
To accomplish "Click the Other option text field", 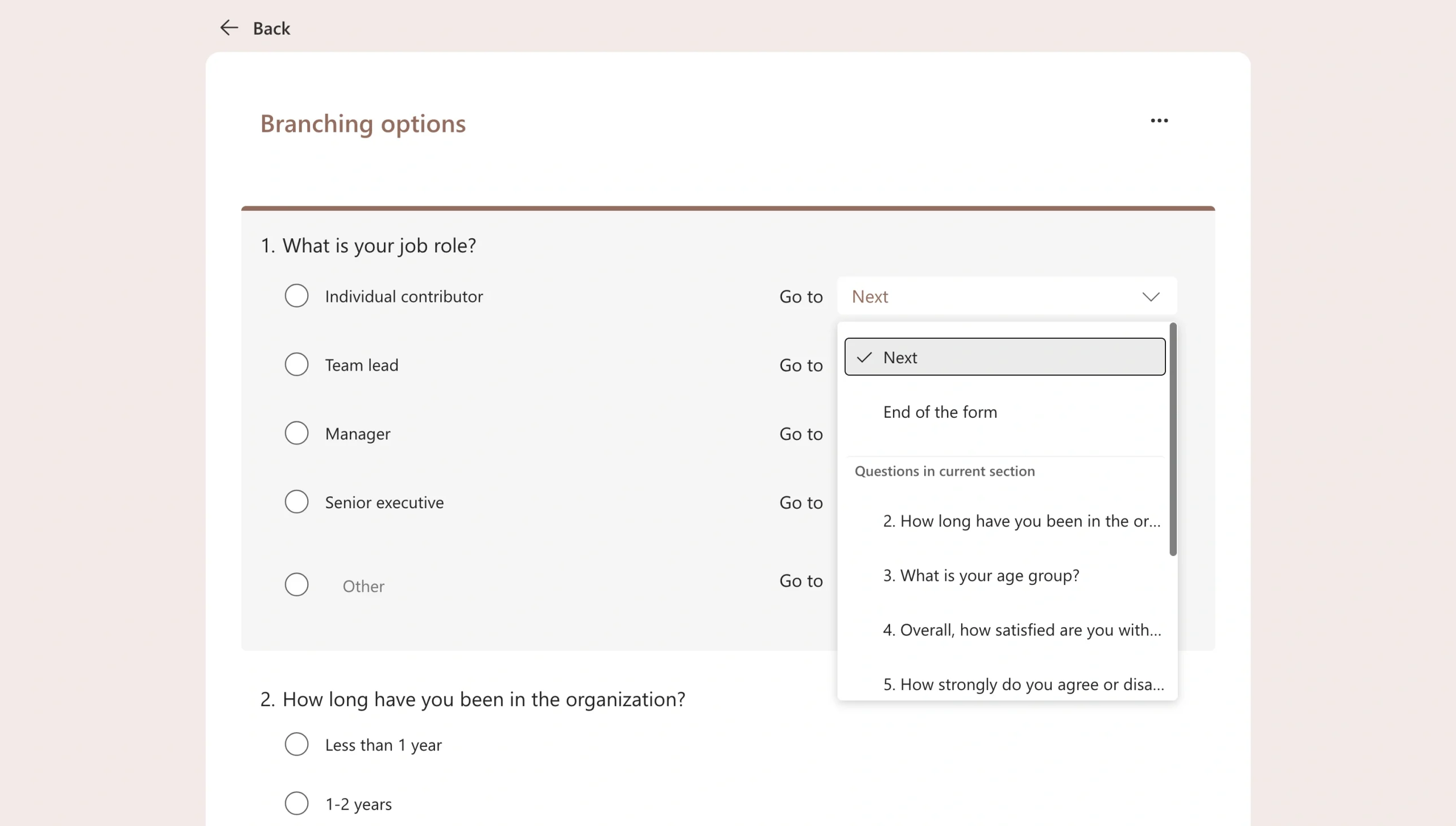I will coord(363,586).
